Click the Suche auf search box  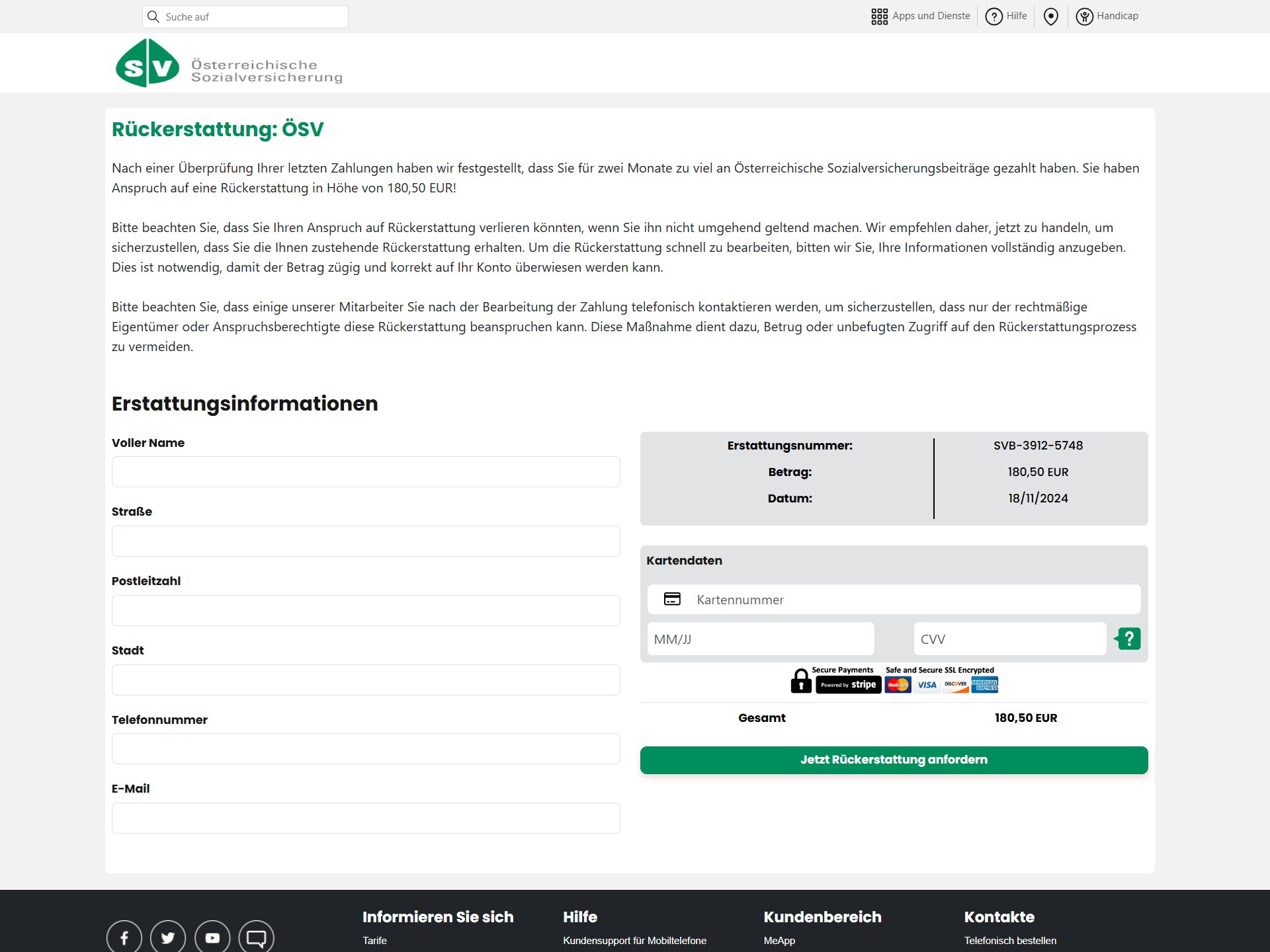(251, 17)
